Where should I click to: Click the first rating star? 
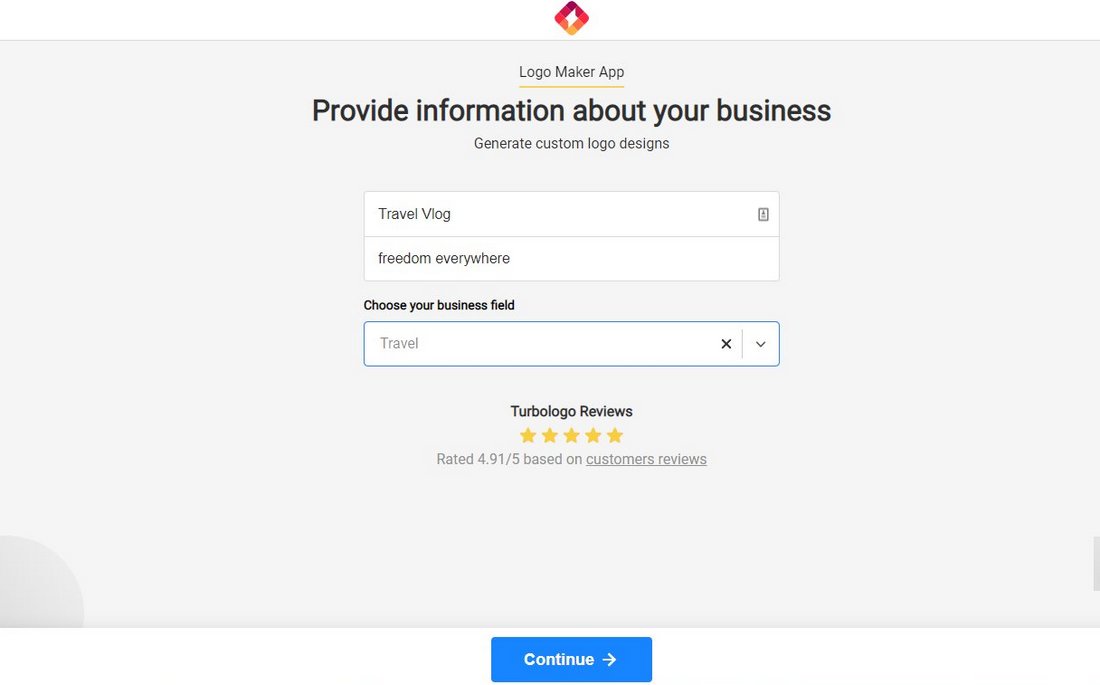click(528, 436)
